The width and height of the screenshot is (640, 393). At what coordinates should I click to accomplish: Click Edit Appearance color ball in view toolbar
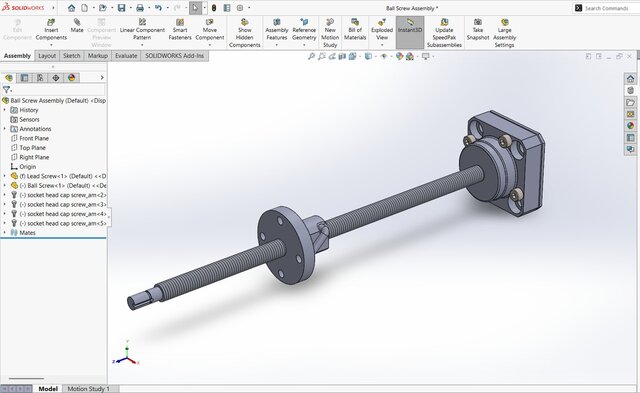click(x=400, y=56)
